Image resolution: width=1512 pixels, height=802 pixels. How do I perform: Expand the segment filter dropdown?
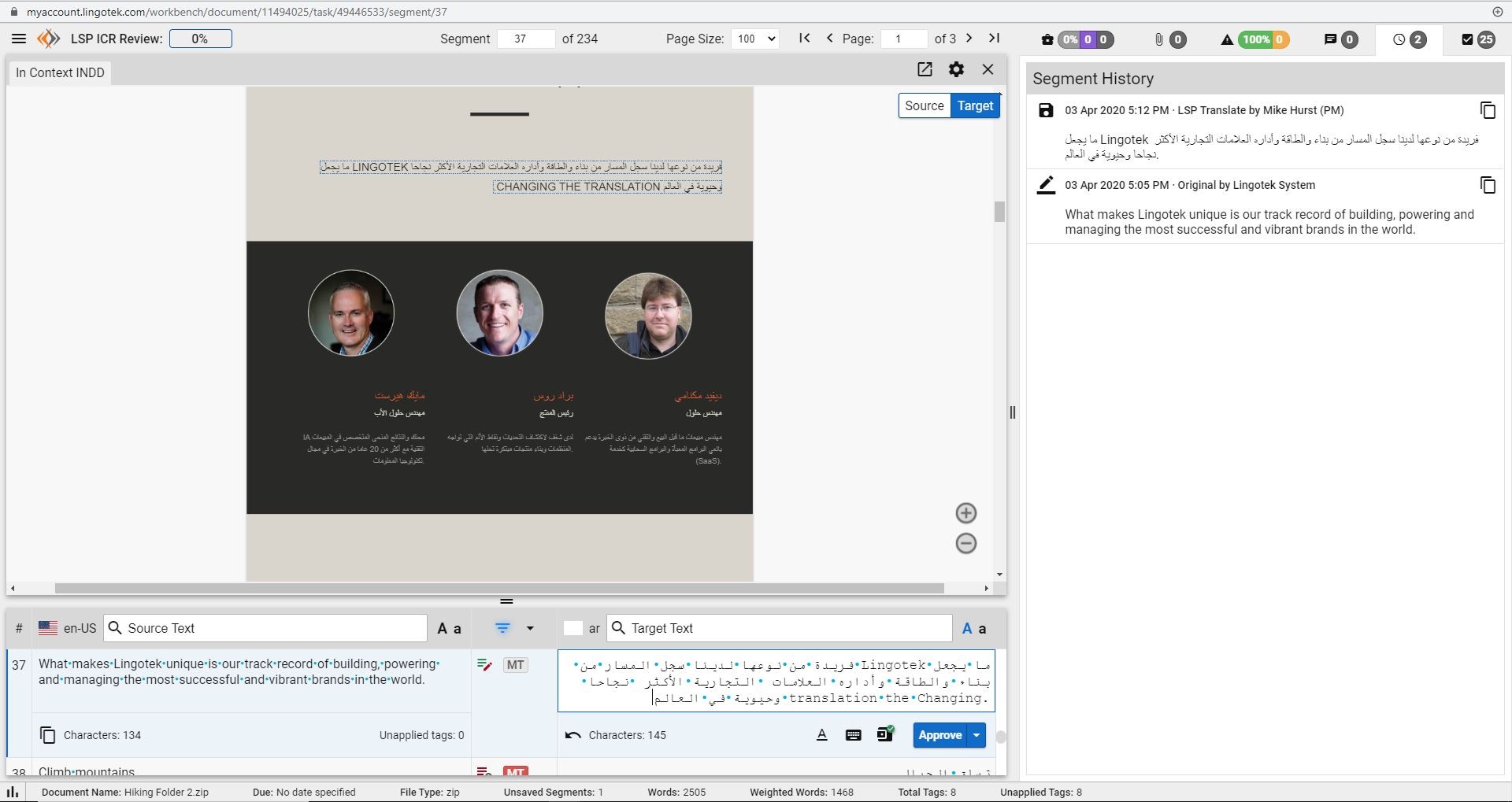click(530, 629)
